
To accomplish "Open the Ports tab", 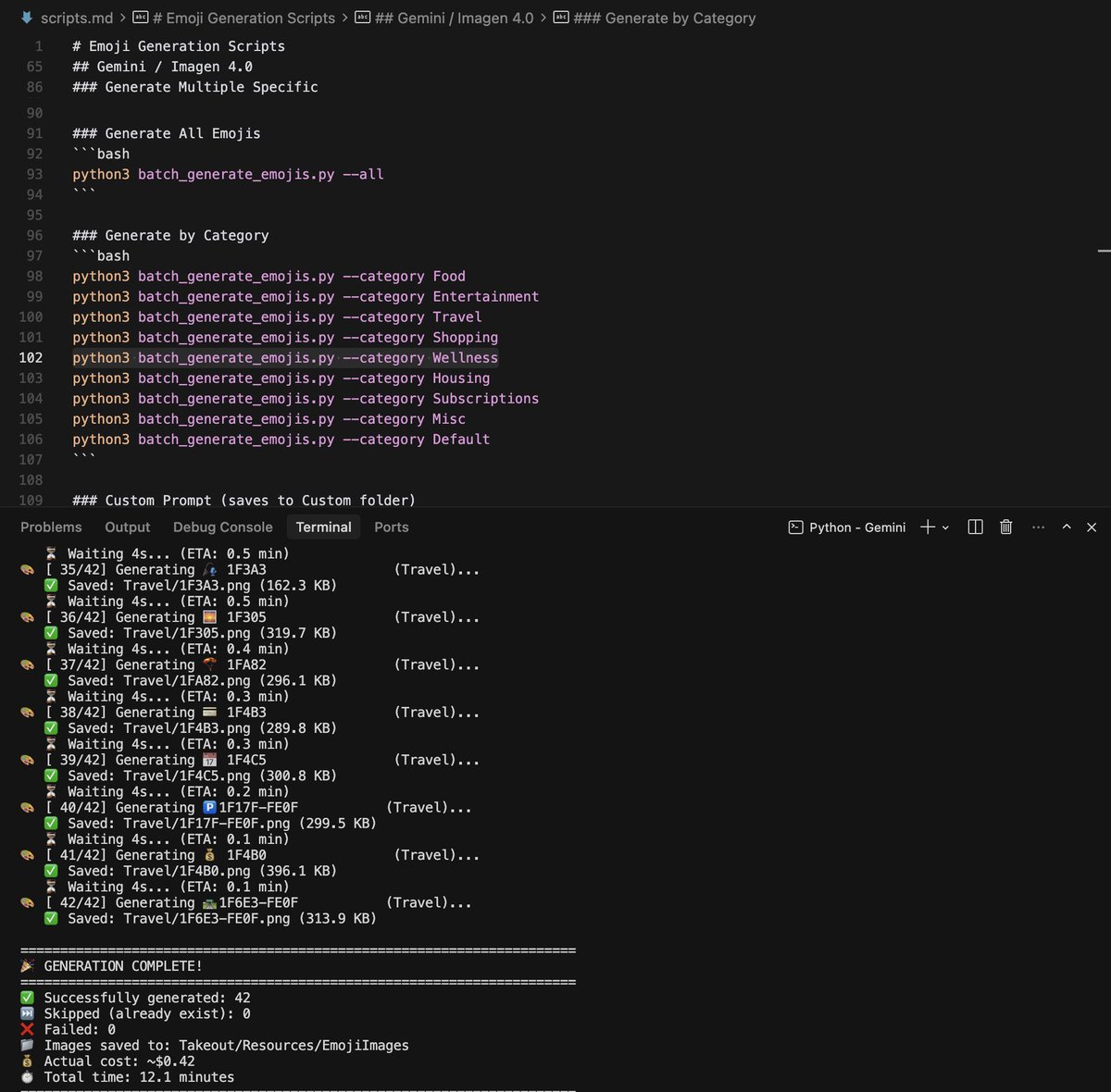I will coord(392,527).
